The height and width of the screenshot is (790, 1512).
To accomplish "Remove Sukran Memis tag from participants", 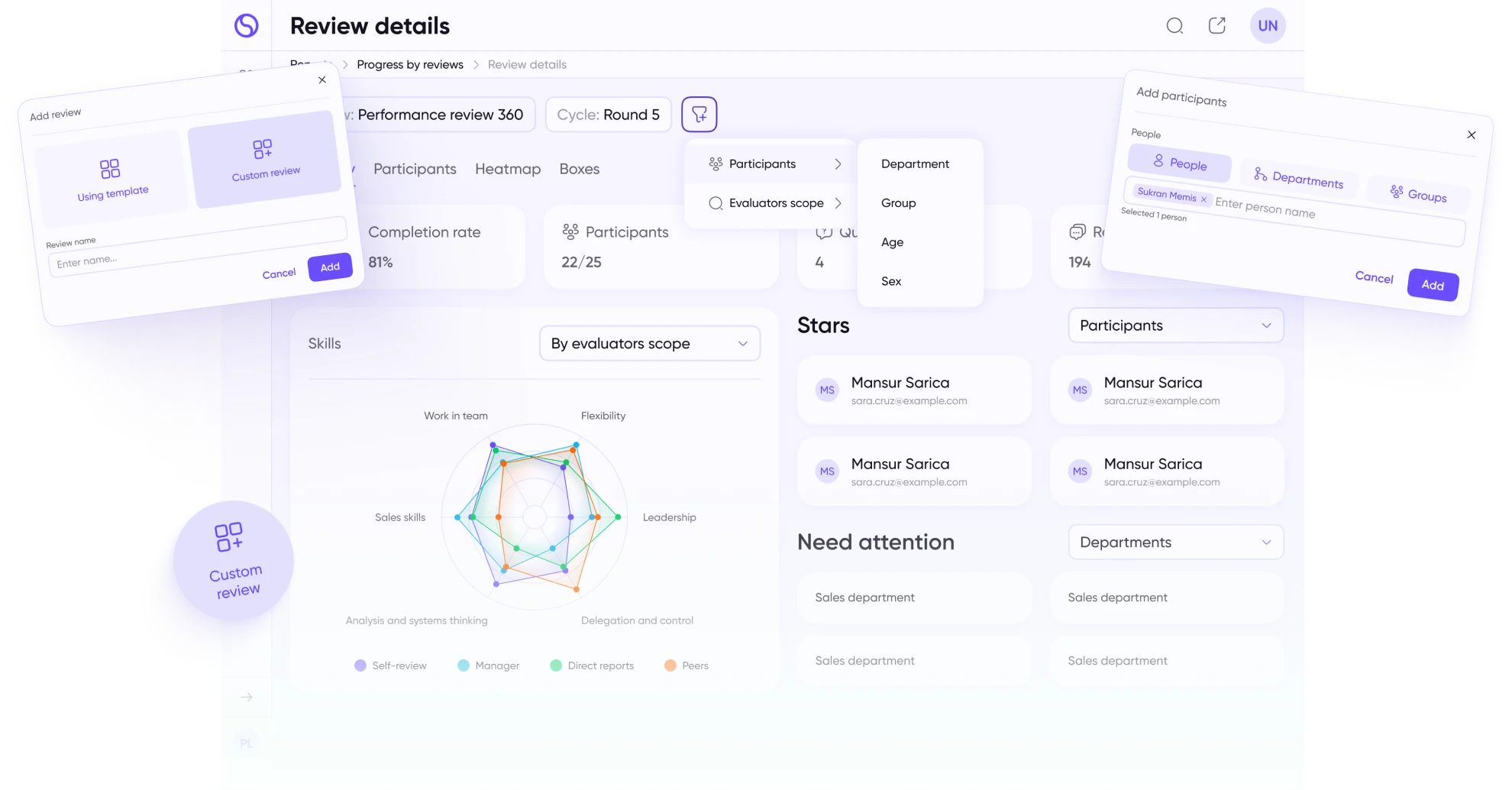I will tap(1203, 199).
